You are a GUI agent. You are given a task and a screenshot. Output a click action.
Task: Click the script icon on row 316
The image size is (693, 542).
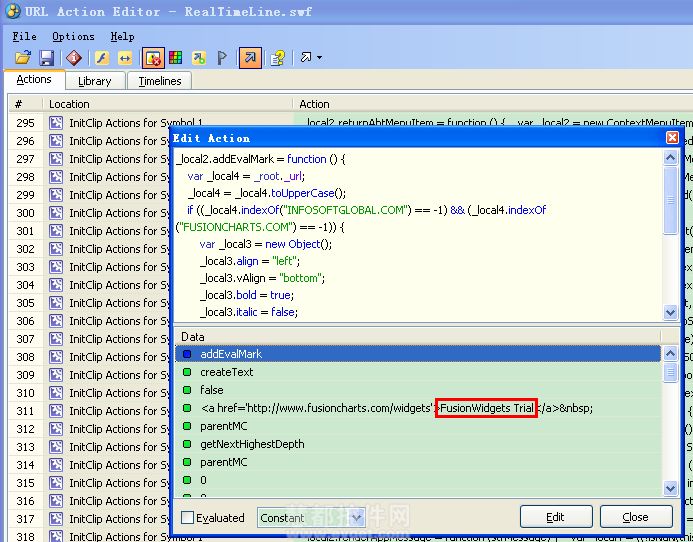click(x=56, y=501)
